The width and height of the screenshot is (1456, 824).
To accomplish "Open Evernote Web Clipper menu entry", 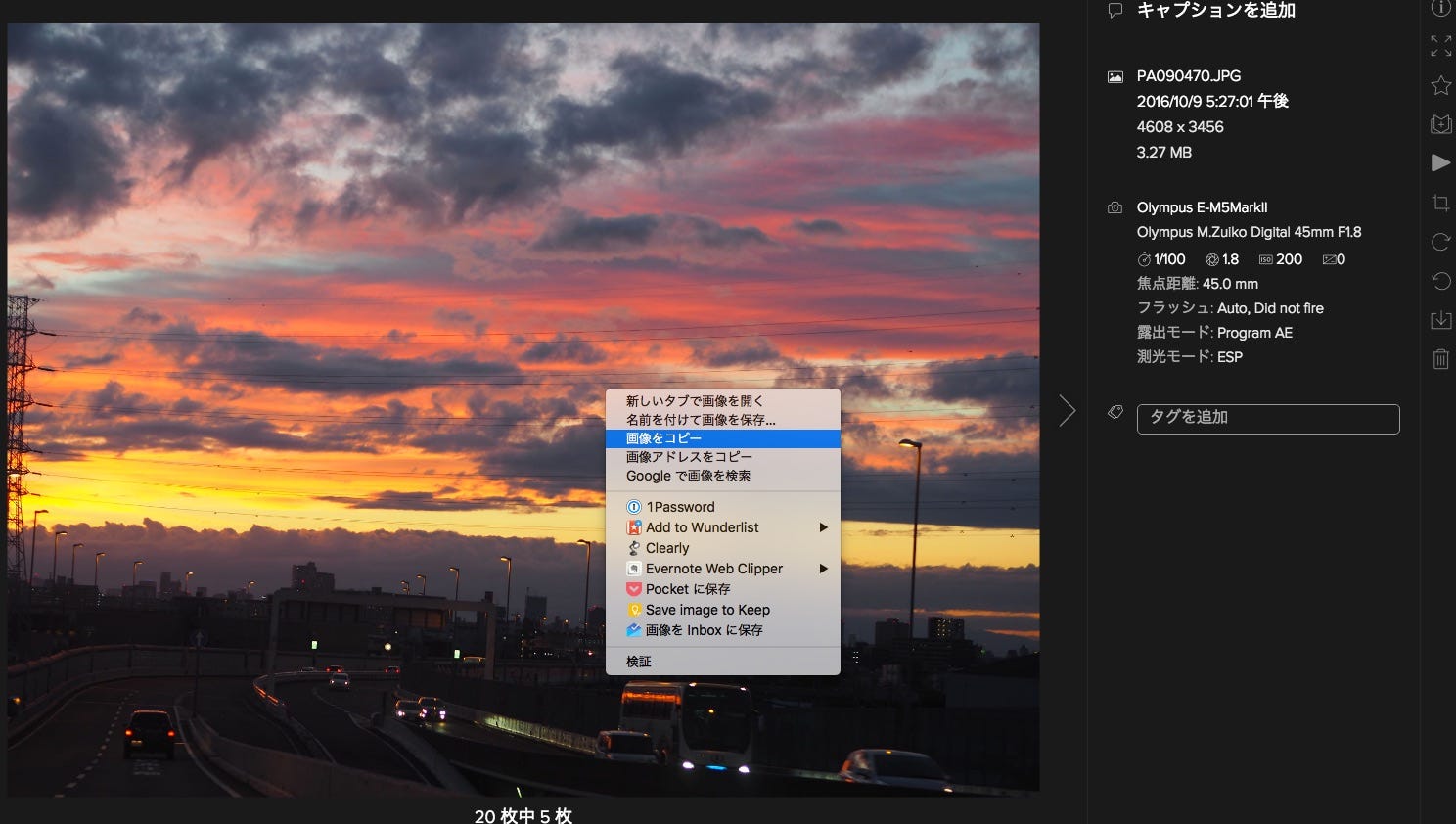I will 723,569.
